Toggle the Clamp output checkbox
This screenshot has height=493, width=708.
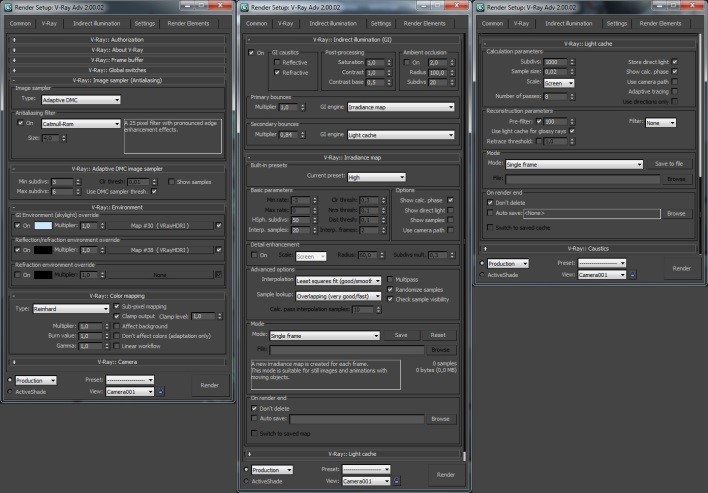click(x=116, y=316)
